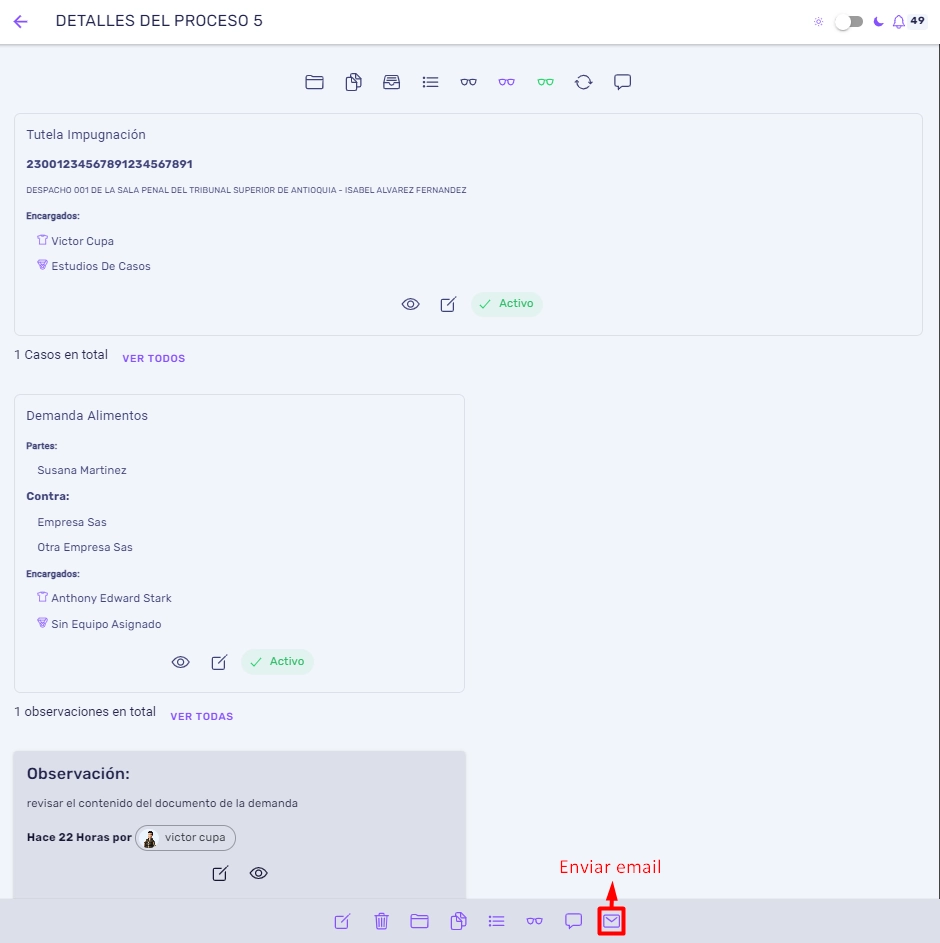View the observation with eye icon
Screen dimensions: 940x943
point(259,873)
